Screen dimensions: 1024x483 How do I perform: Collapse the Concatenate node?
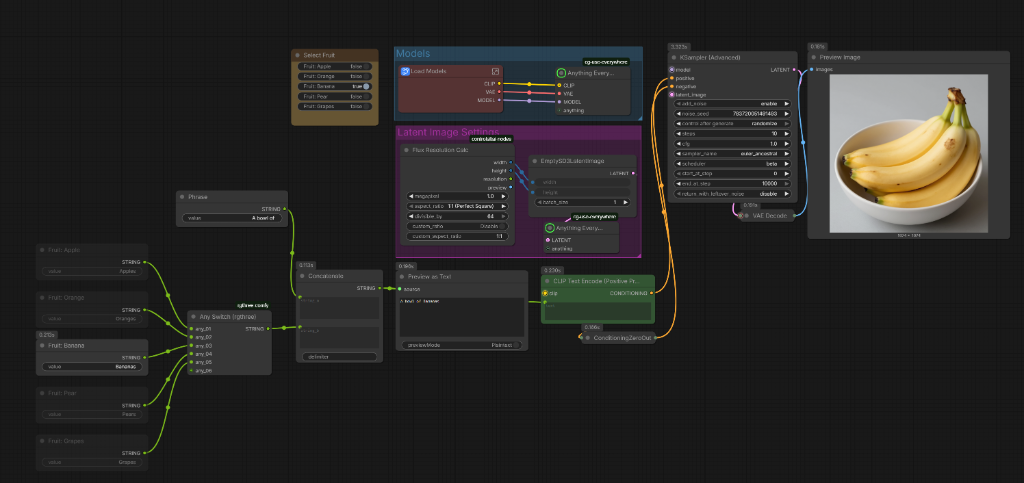tap(303, 276)
